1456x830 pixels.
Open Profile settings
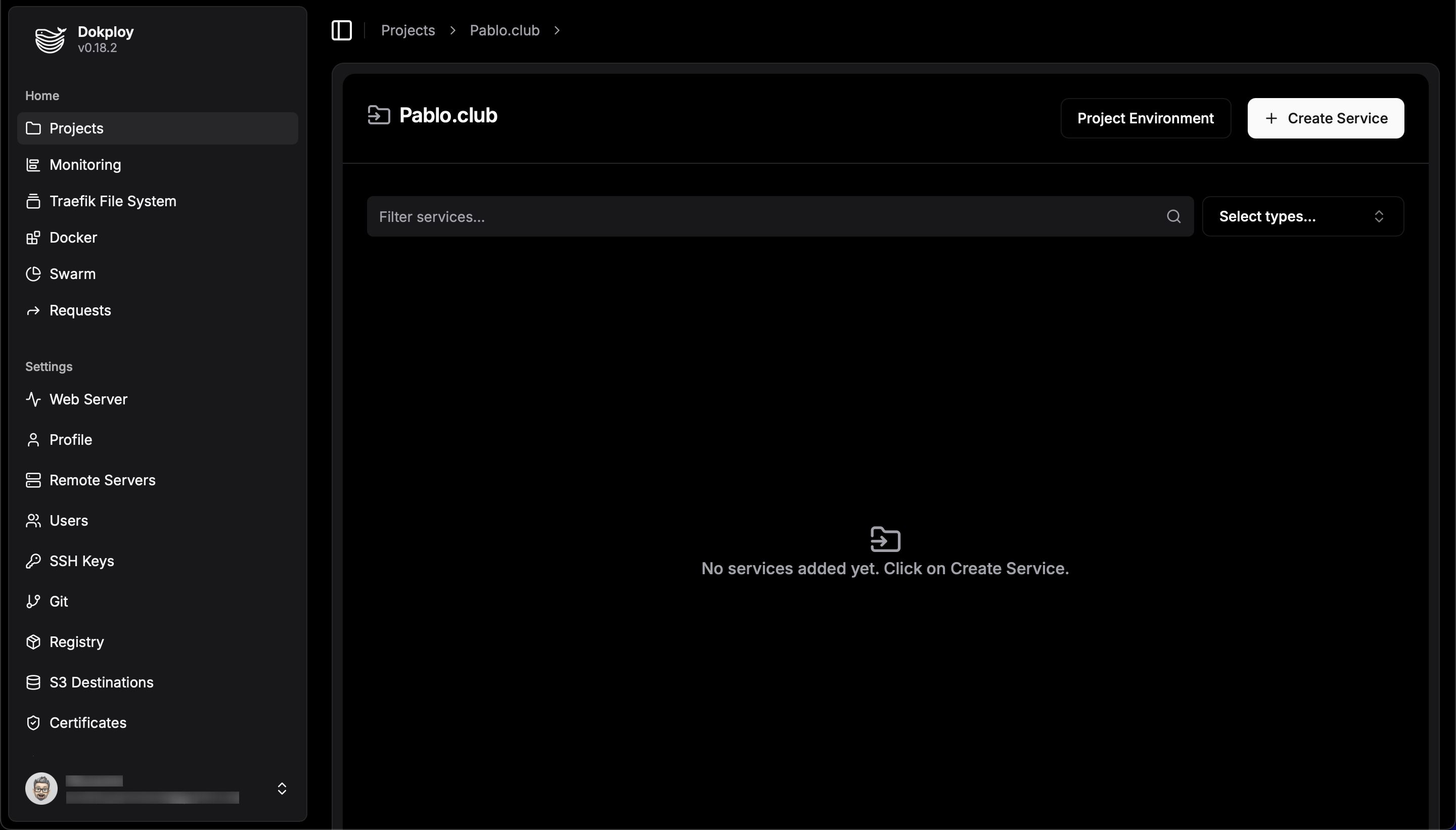pyautogui.click(x=157, y=439)
